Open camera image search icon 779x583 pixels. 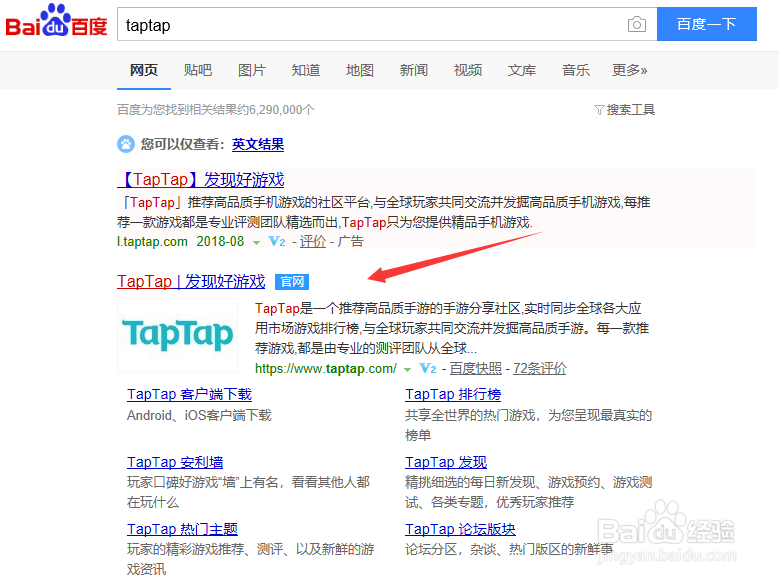pos(636,24)
